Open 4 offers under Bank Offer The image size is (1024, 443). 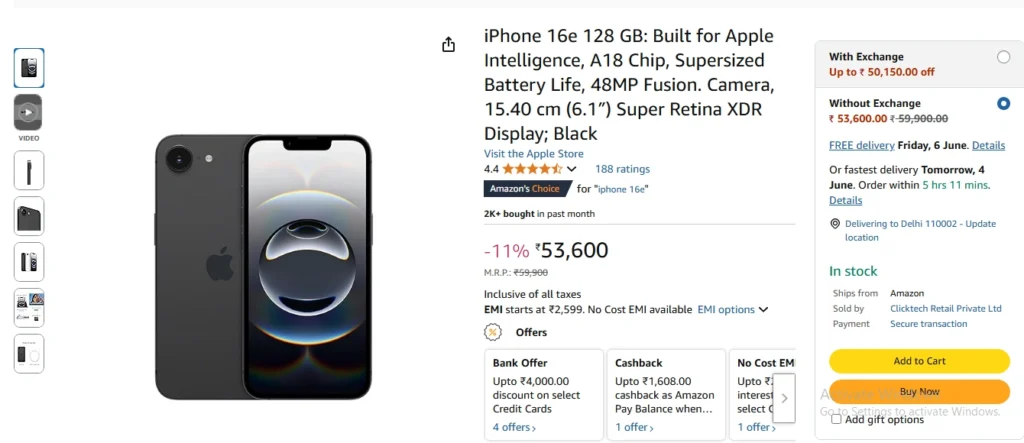coord(514,427)
